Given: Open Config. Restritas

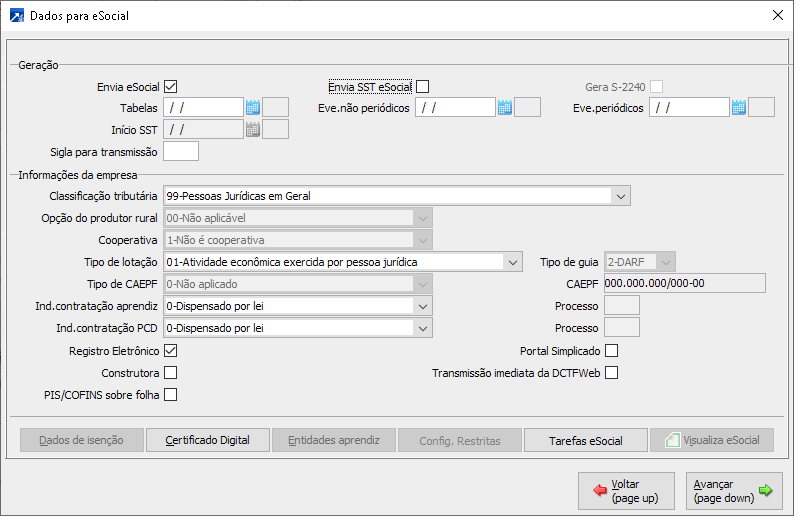Looking at the screenshot, I should (460, 440).
